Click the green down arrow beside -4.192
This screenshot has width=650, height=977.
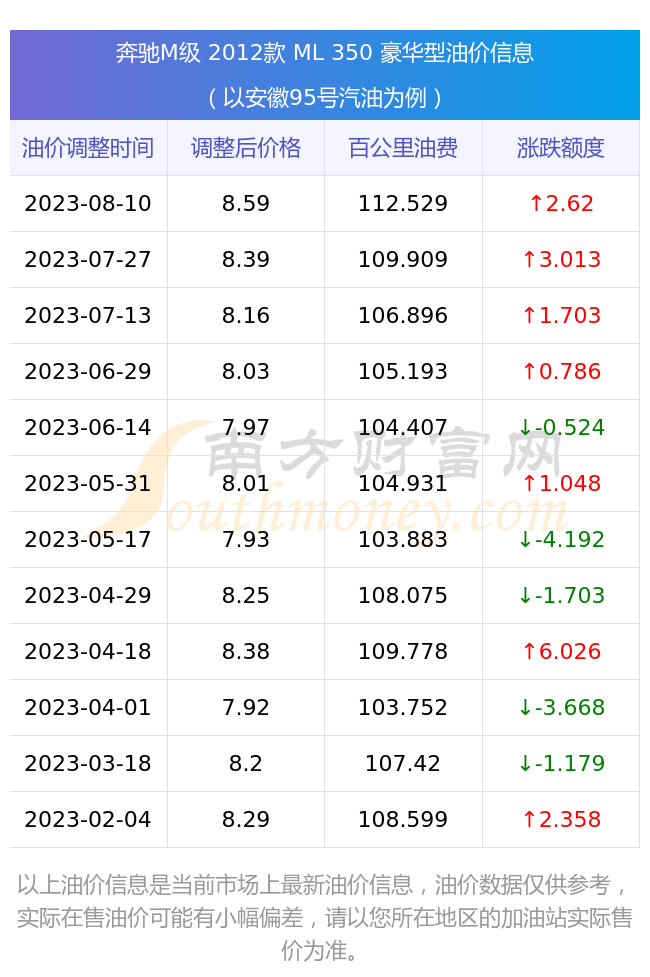pyautogui.click(x=525, y=540)
